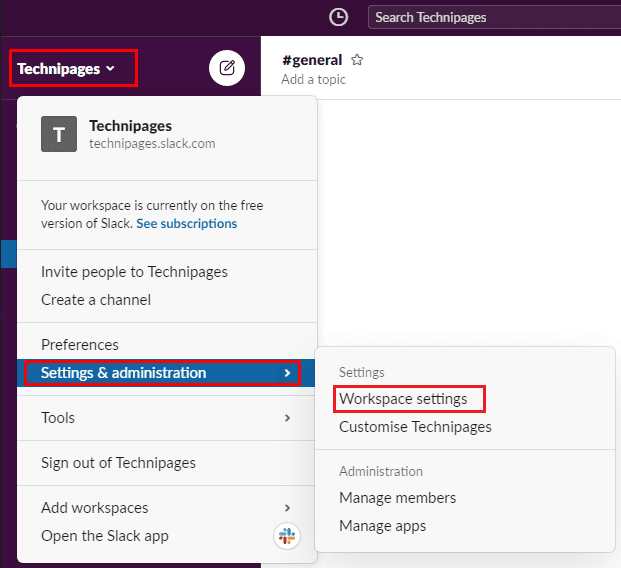621x568 pixels.
Task: Select Workspace settings
Action: pyautogui.click(x=403, y=399)
